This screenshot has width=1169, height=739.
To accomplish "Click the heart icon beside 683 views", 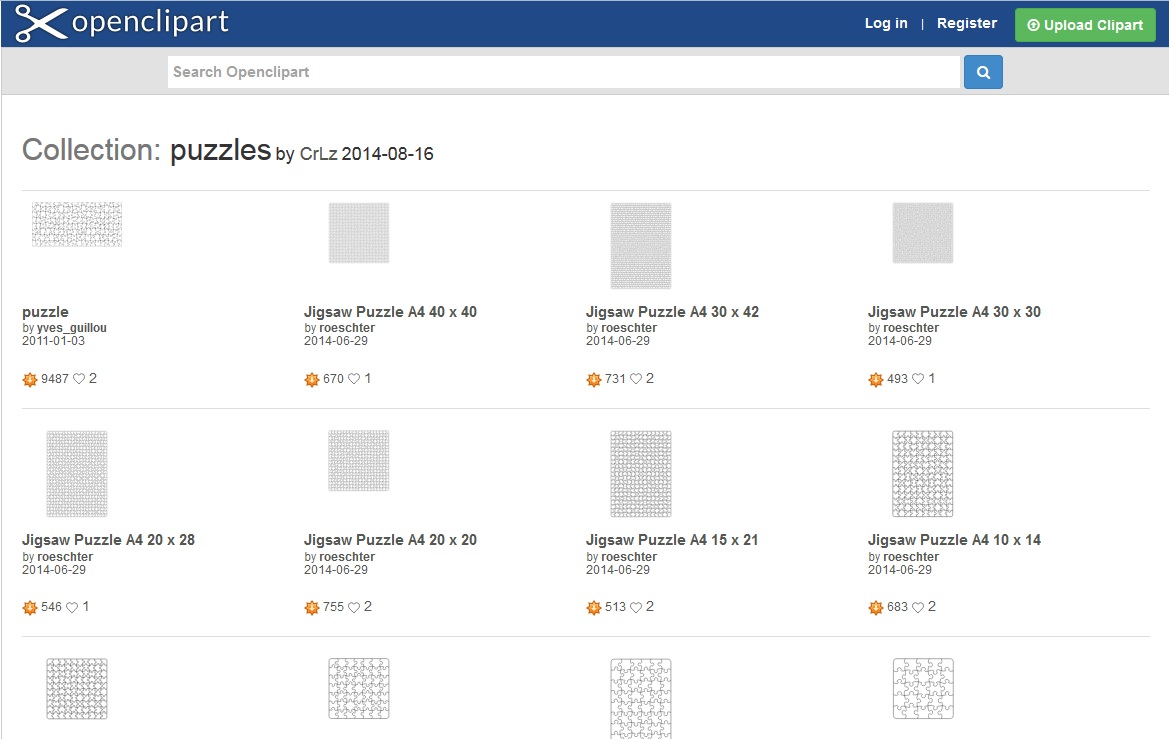I will 918,607.
